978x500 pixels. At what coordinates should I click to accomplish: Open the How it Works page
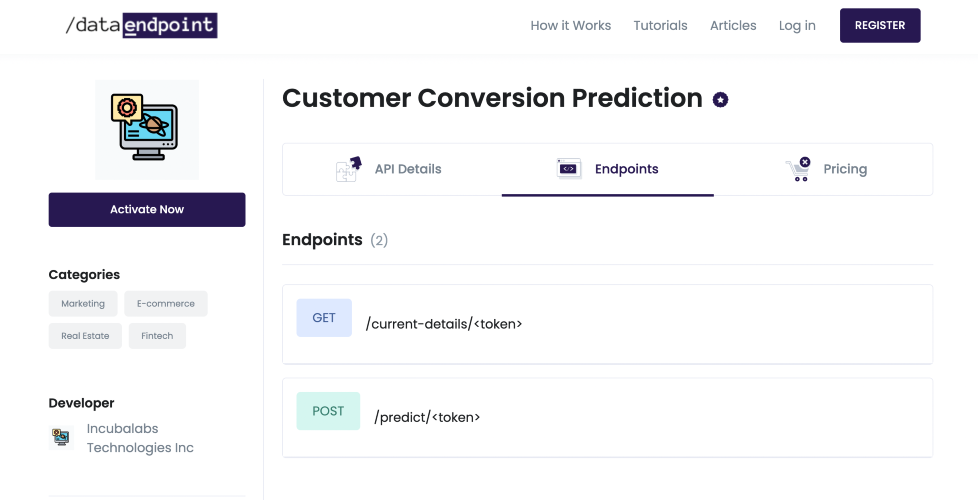click(x=571, y=26)
